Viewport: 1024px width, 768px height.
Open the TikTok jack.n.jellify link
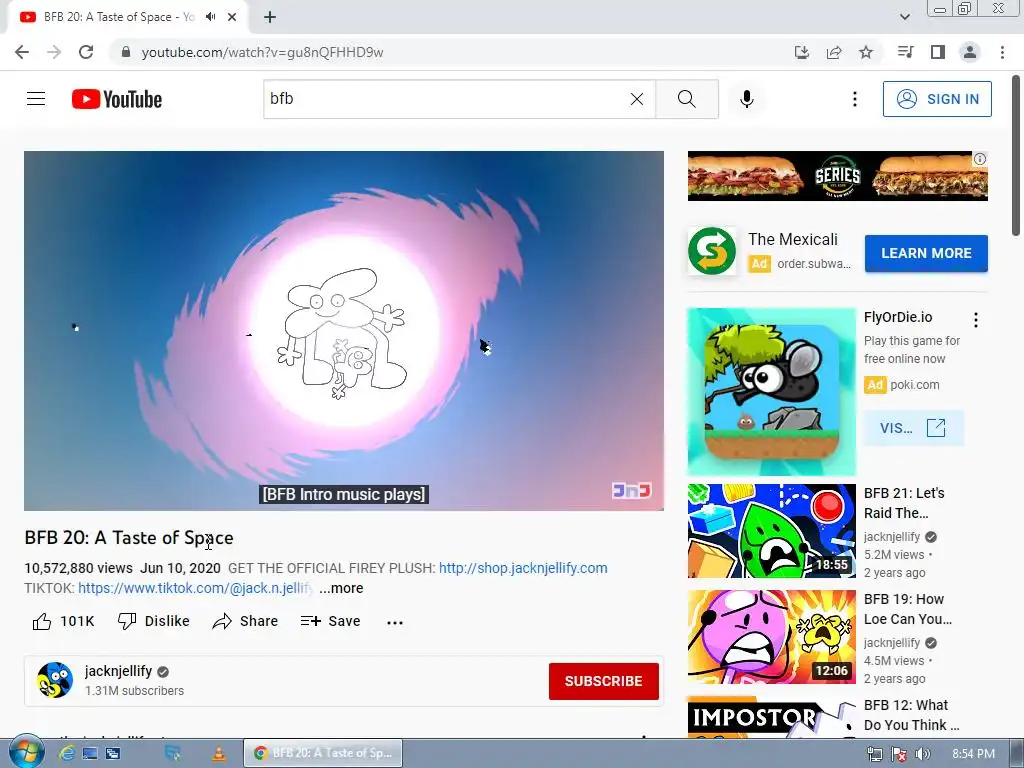pyautogui.click(x=195, y=588)
